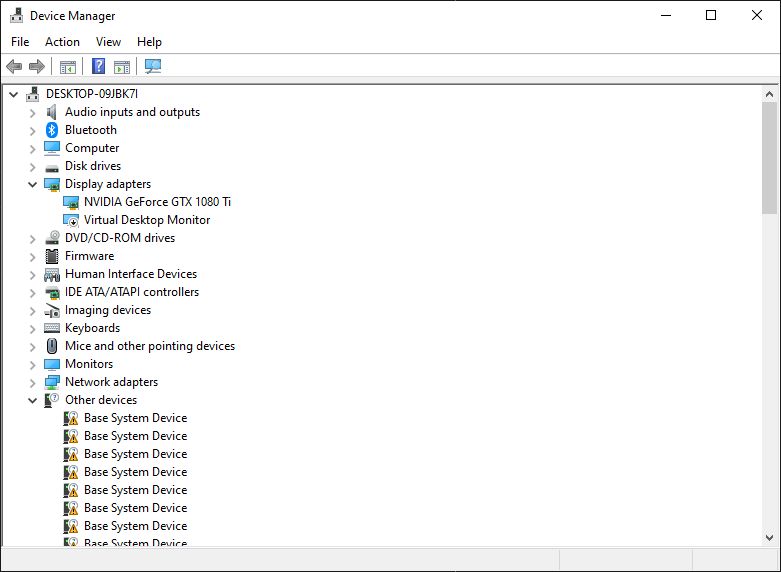Select Mice and other pointing devices label
This screenshot has width=781, height=572.
tap(150, 346)
